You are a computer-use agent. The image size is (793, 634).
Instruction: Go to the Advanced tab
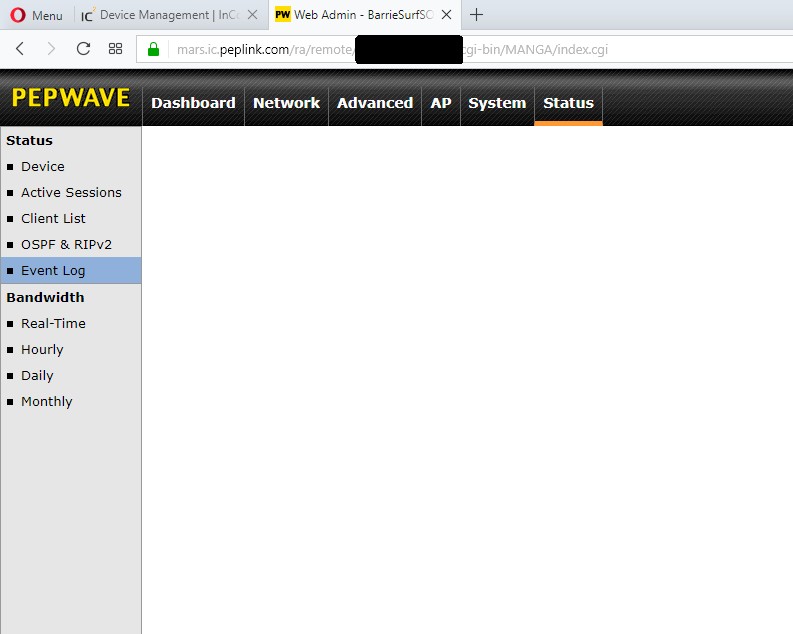pyautogui.click(x=375, y=103)
